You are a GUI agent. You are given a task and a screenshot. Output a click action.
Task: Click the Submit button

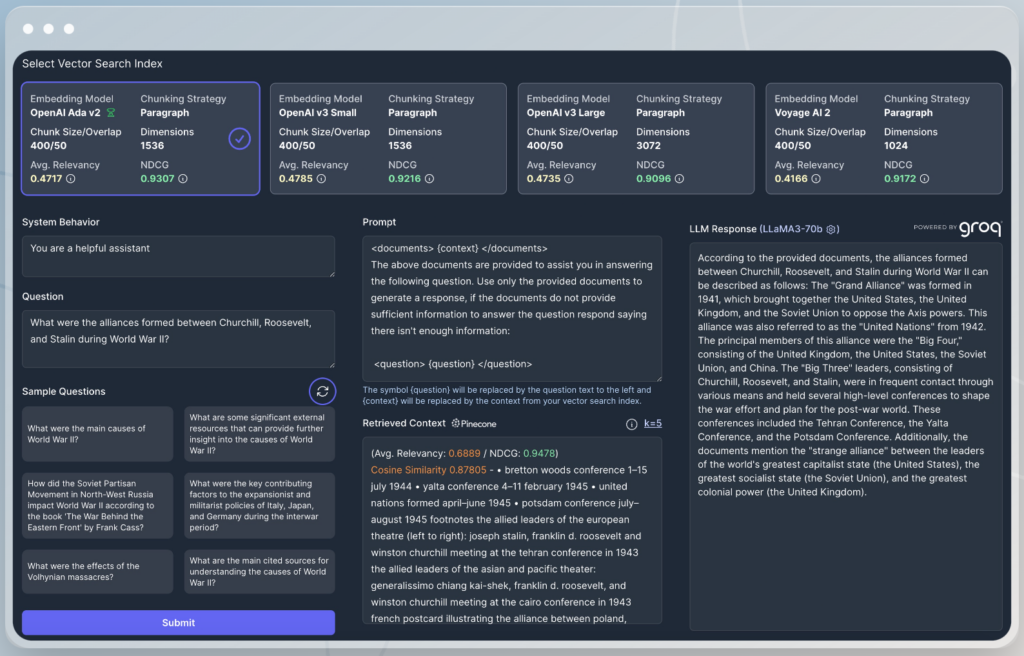[x=178, y=623]
